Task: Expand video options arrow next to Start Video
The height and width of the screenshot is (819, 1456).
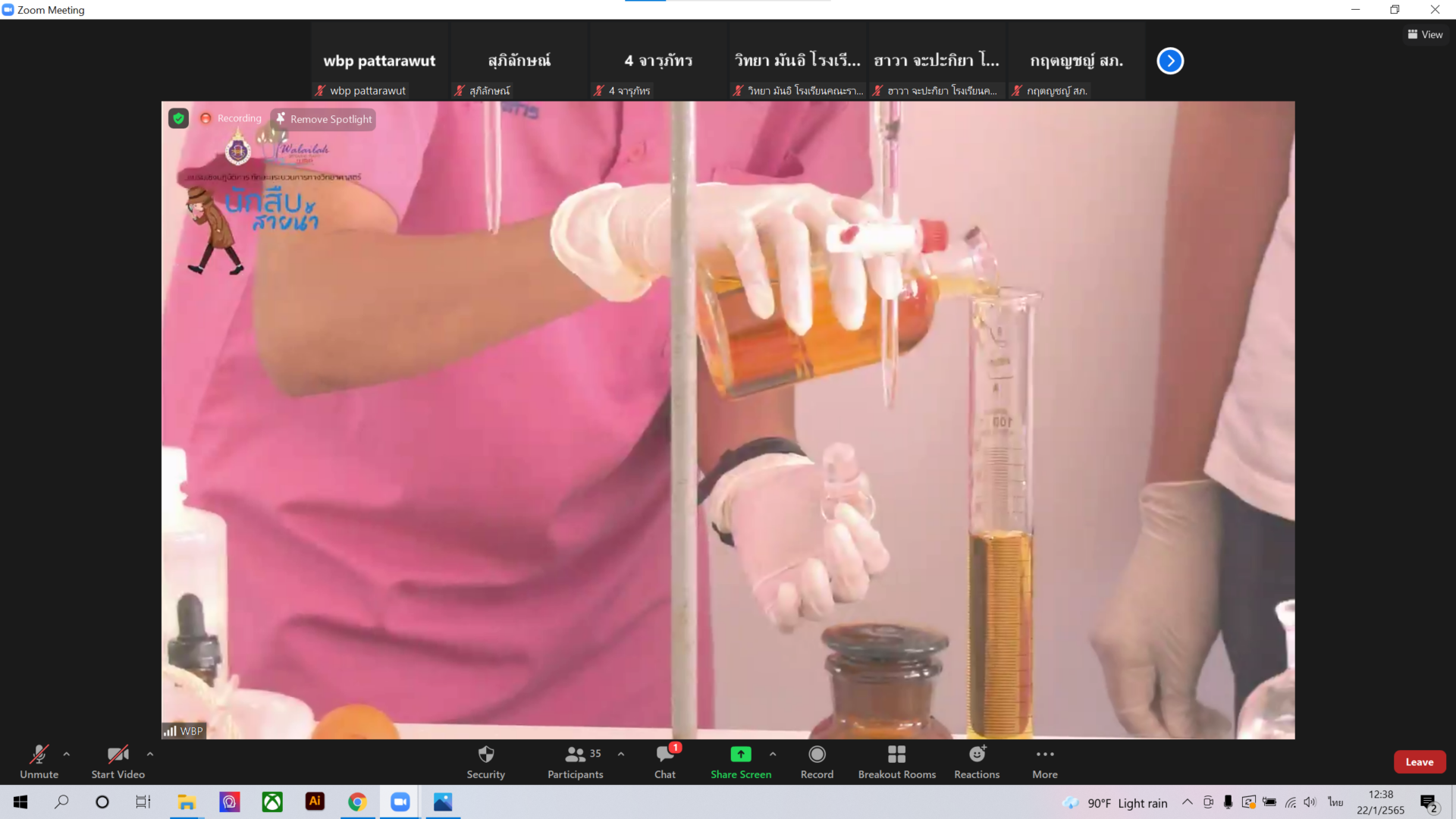Action: tap(150, 755)
